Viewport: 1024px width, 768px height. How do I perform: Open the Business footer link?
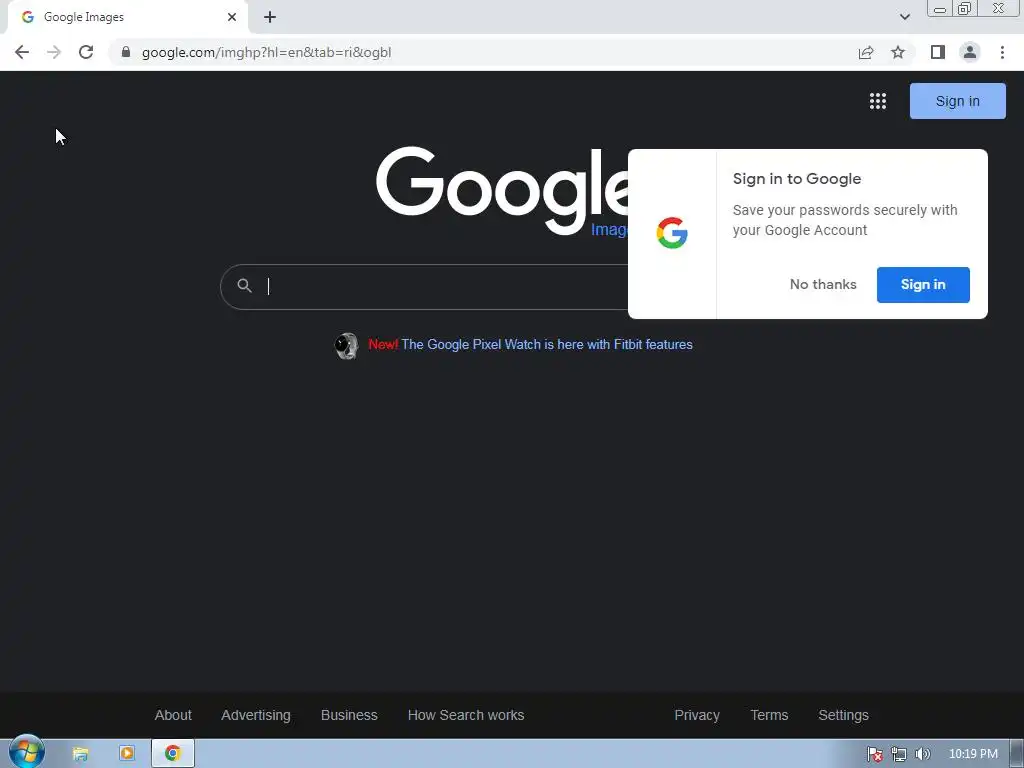pos(349,715)
